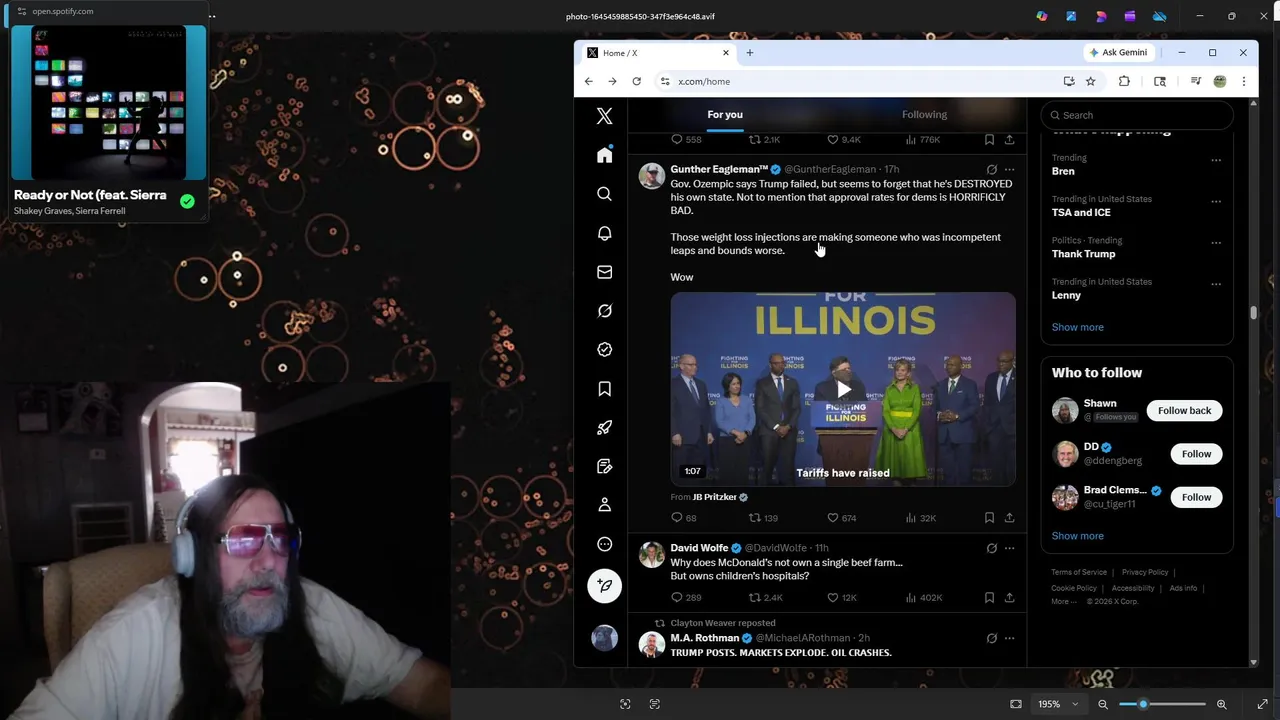Image resolution: width=1280 pixels, height=720 pixels.
Task: Zoom out in Photos with minus magnifier
Action: [1103, 704]
